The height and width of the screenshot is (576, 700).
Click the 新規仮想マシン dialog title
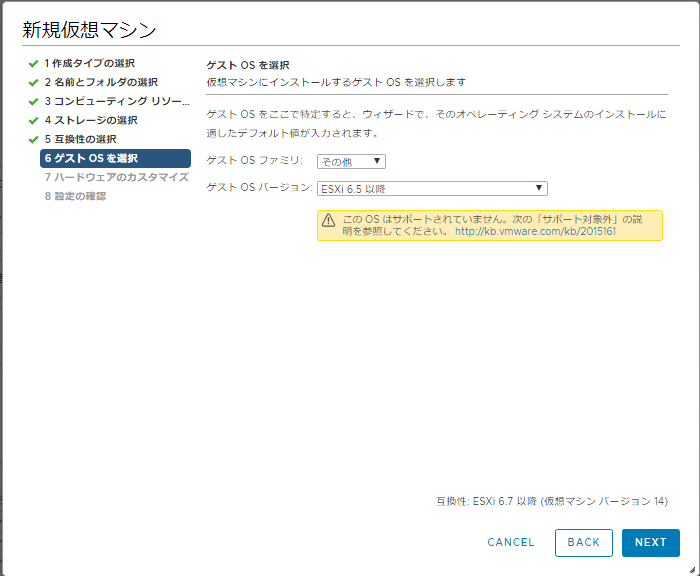(89, 30)
